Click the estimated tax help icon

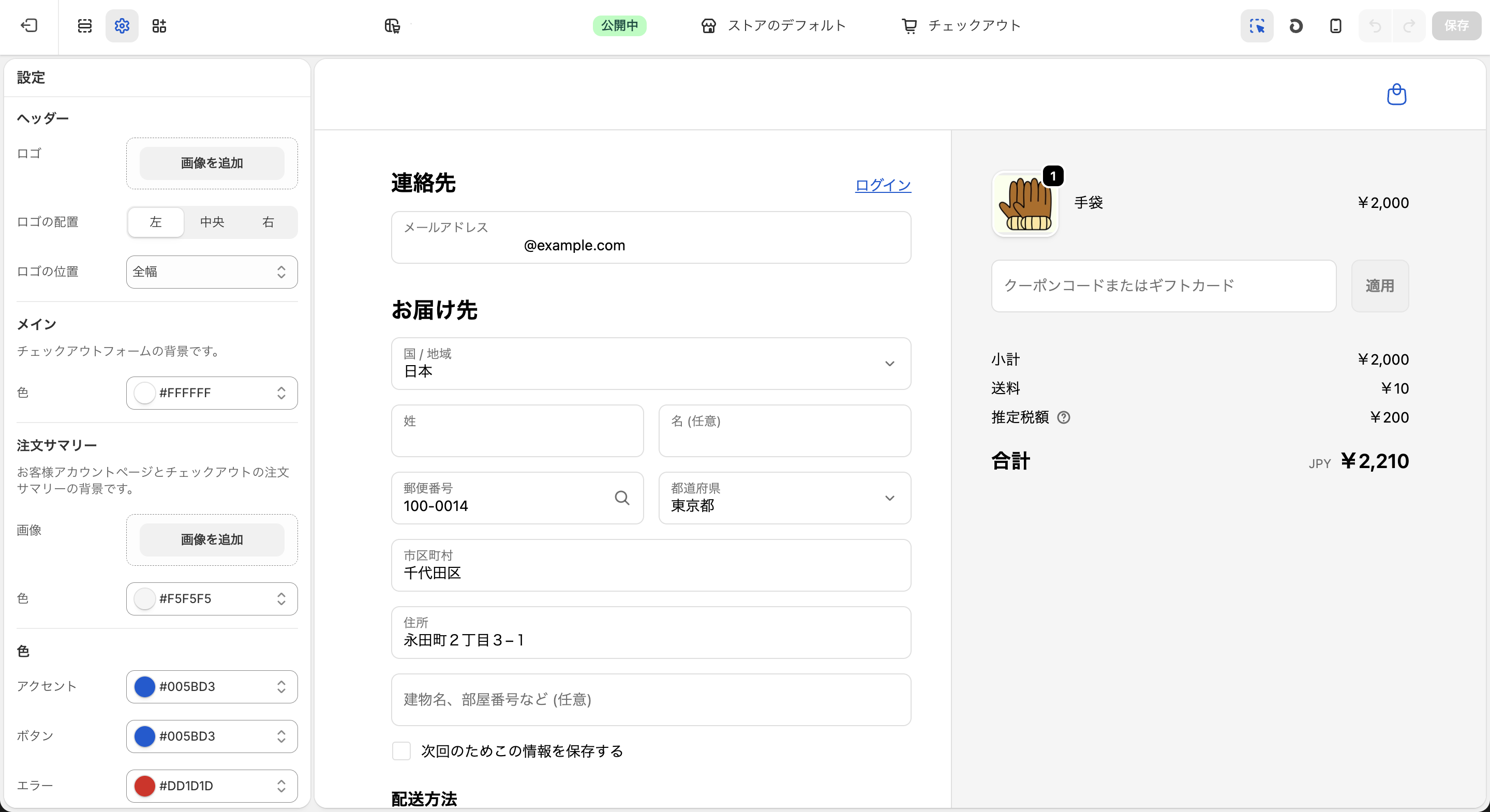click(1064, 417)
